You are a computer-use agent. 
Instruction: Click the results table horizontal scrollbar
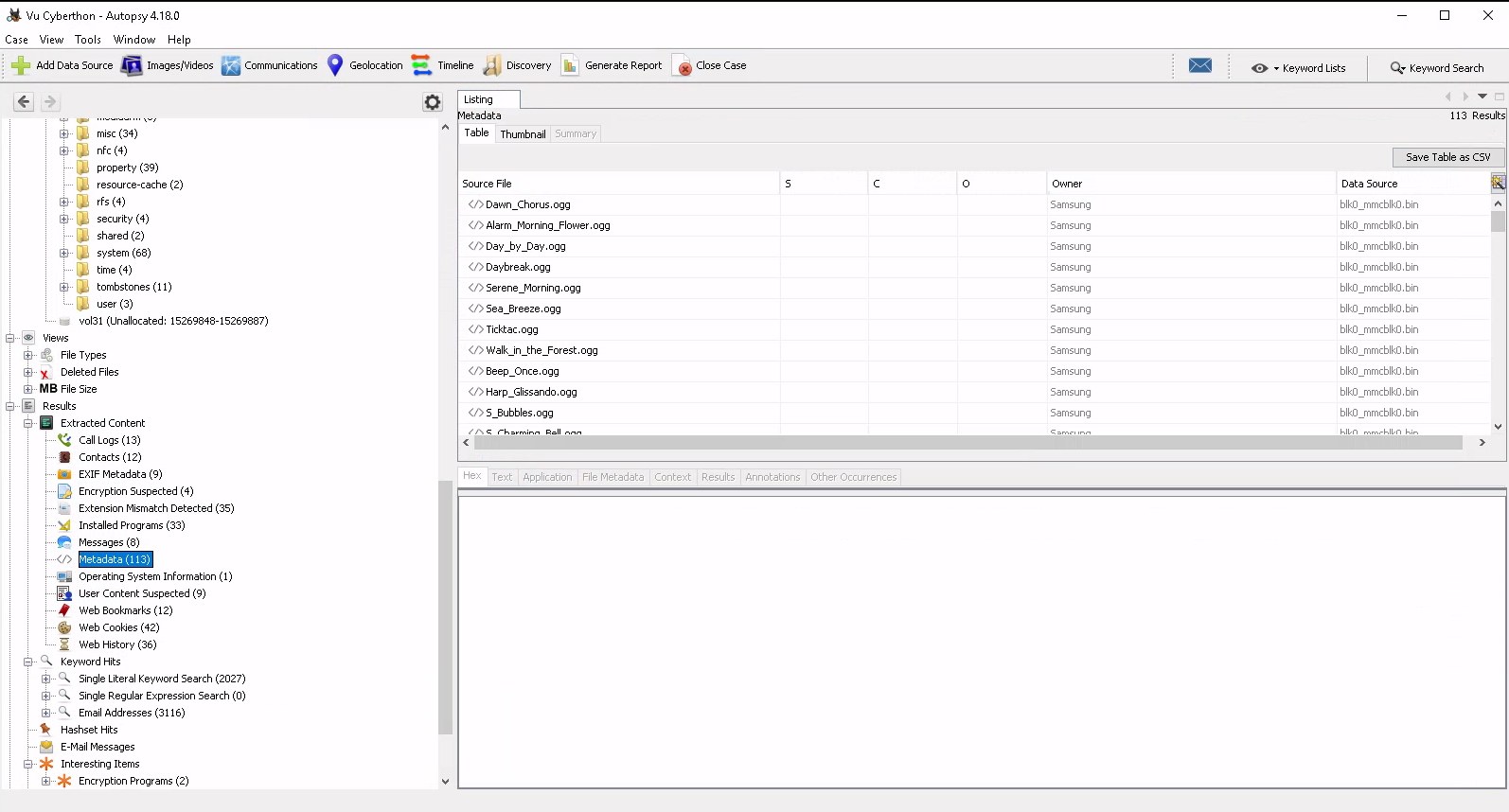[x=967, y=442]
